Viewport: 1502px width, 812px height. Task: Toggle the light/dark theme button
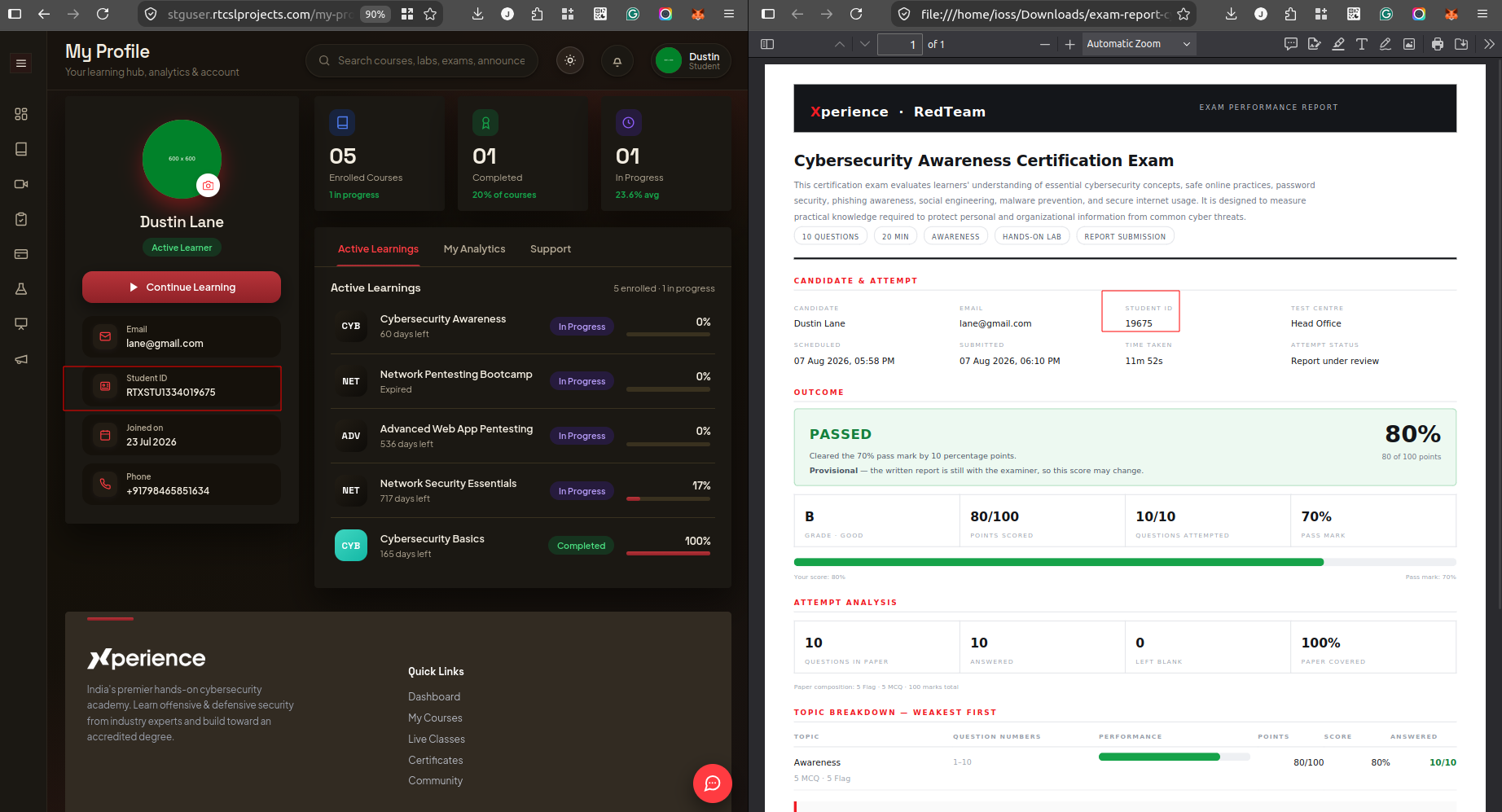570,60
